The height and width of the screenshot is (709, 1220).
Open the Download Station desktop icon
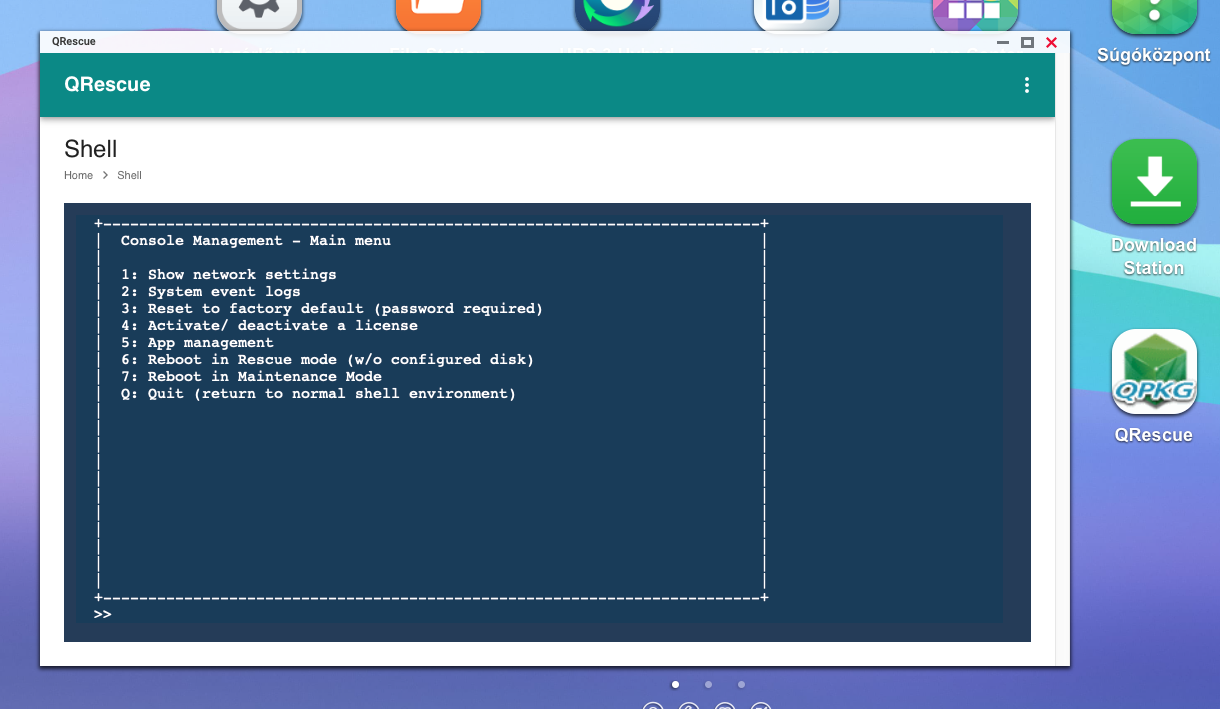pyautogui.click(x=1154, y=182)
